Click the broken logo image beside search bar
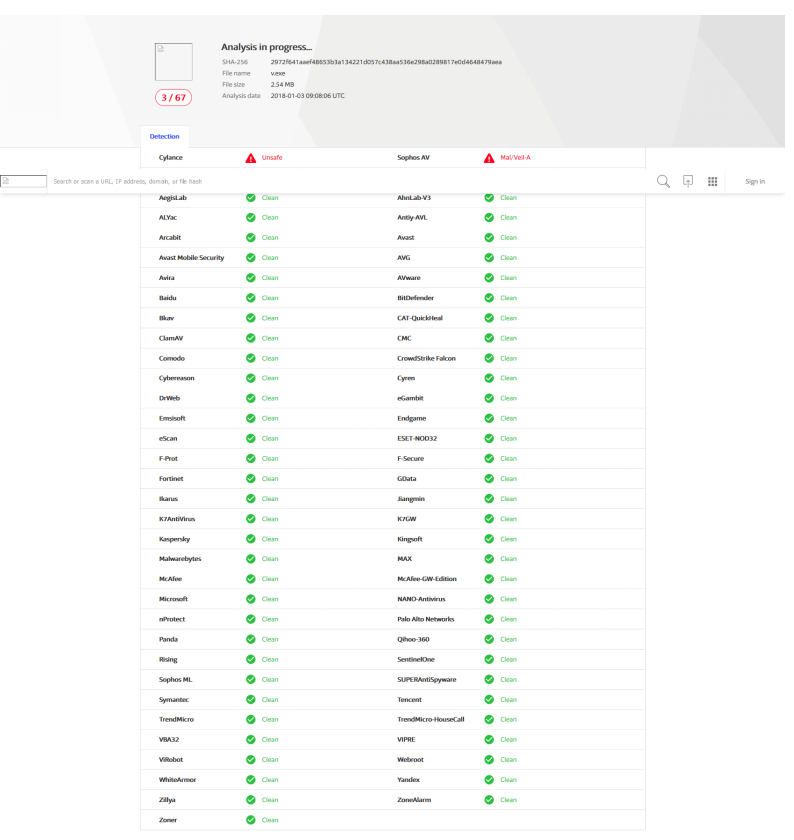794x840 pixels. pyautogui.click(x=24, y=183)
